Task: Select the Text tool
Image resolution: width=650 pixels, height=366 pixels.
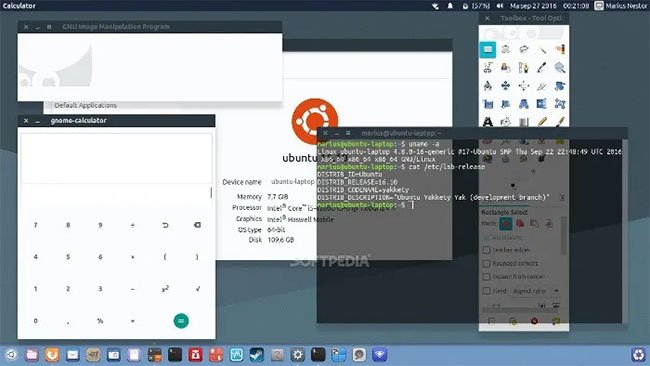Action: point(488,121)
